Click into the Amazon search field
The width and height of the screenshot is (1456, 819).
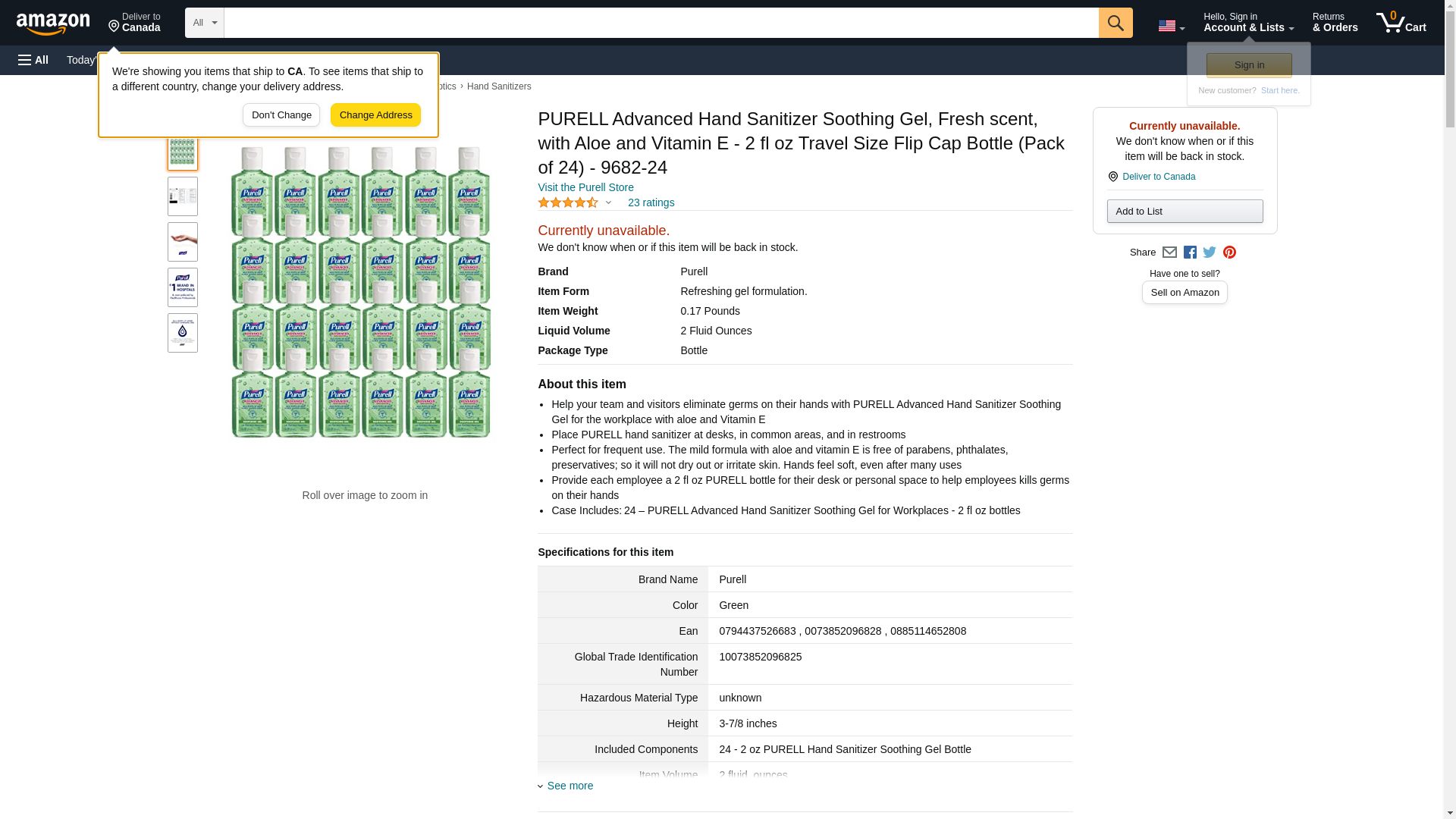(660, 23)
